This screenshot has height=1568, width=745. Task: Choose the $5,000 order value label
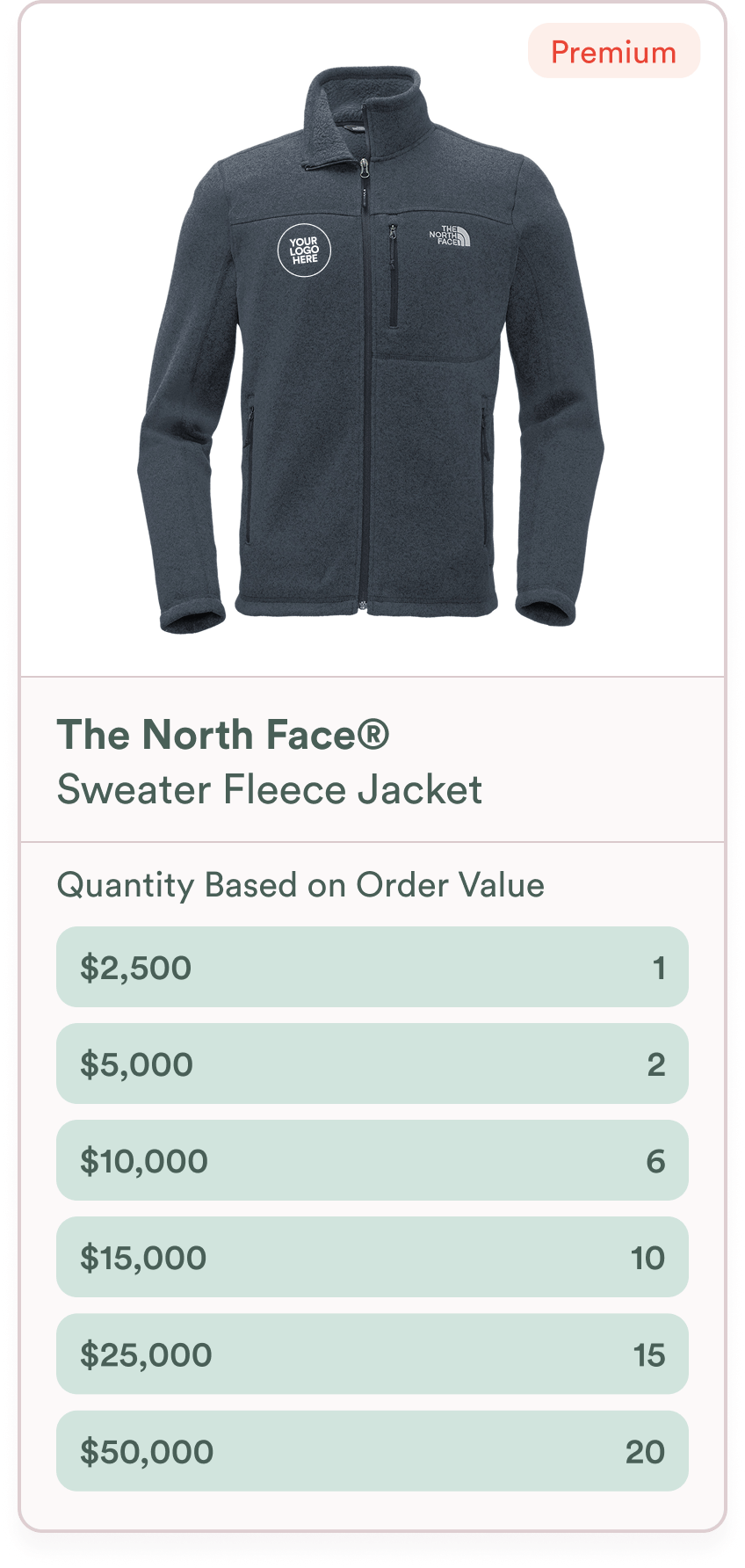137,1064
